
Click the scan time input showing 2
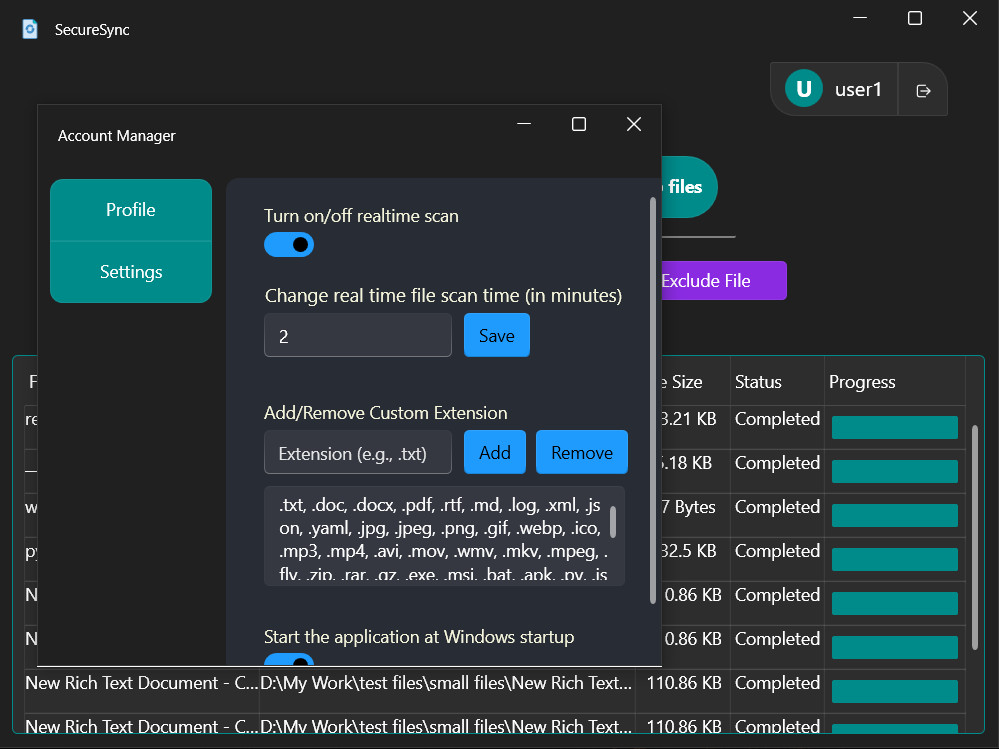coord(357,335)
